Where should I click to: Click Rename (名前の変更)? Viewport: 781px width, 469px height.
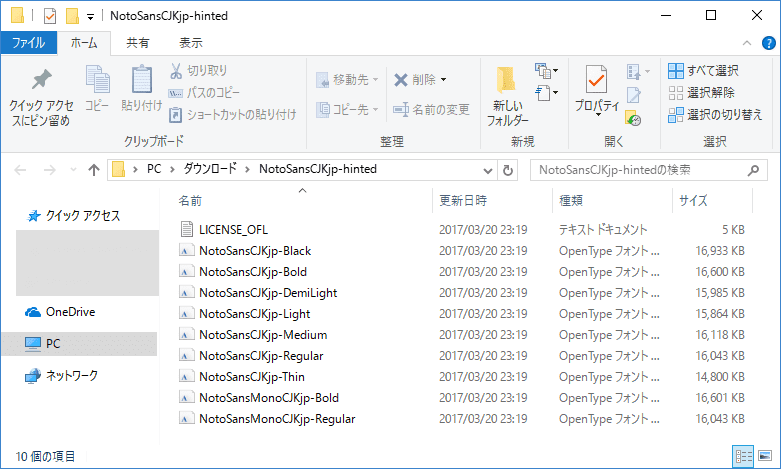tap(431, 110)
